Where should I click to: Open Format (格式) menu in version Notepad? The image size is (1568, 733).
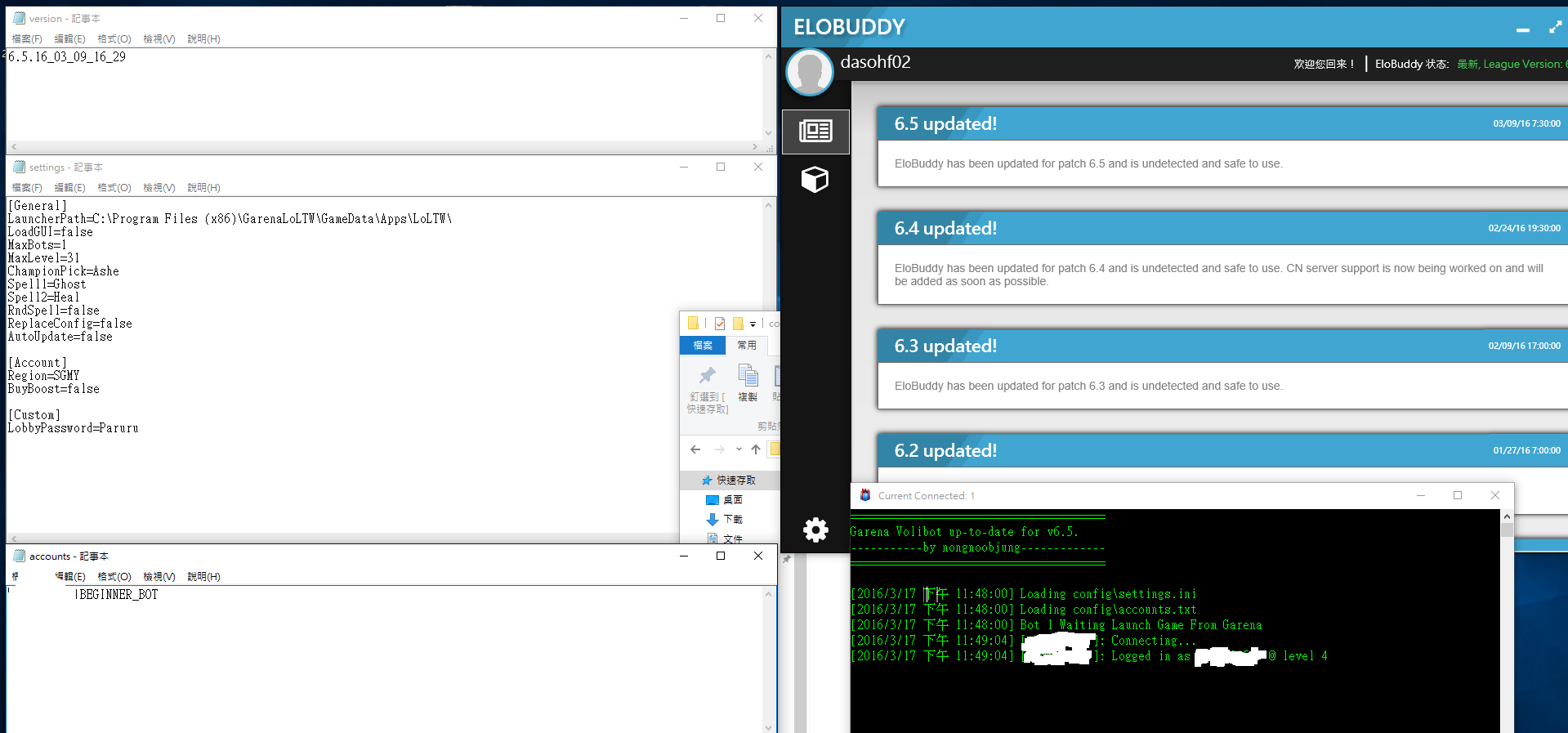(114, 39)
